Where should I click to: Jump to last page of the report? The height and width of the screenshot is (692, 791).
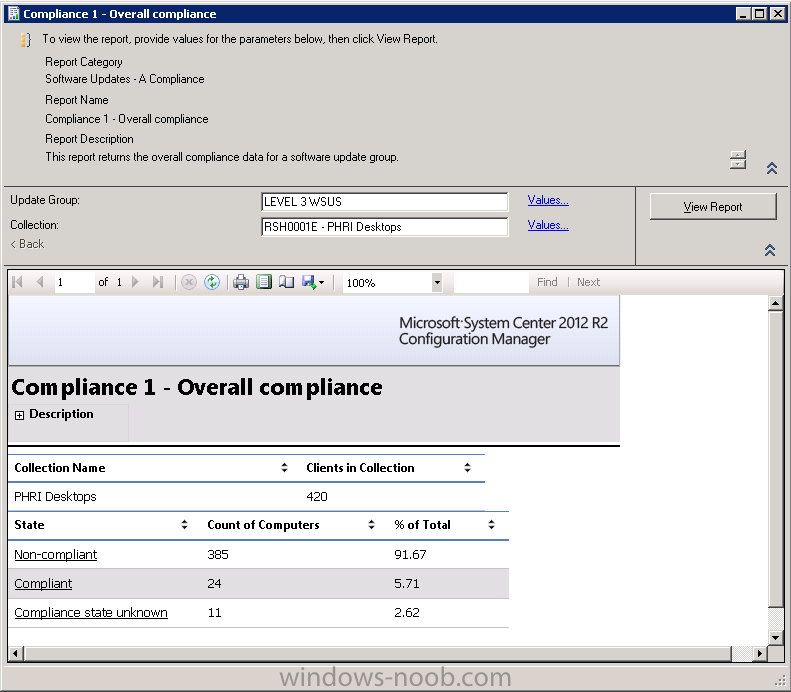tap(158, 282)
